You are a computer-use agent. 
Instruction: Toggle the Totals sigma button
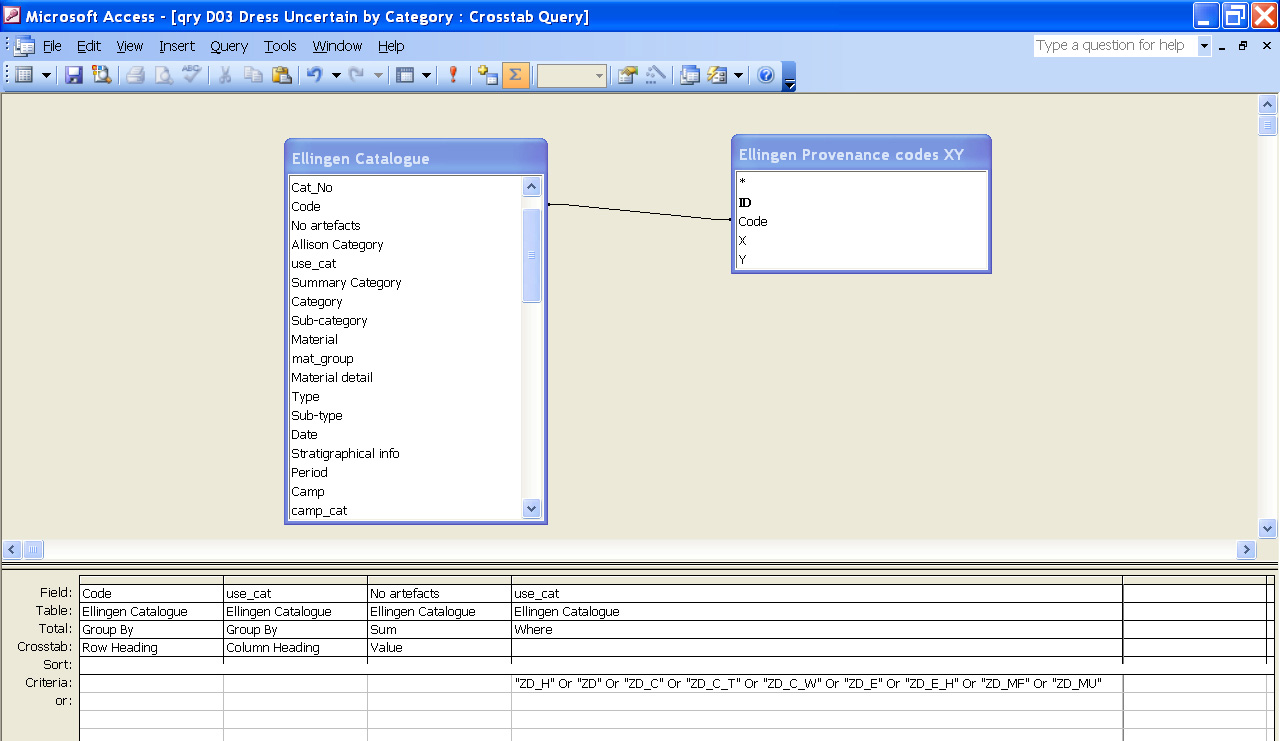pos(516,75)
